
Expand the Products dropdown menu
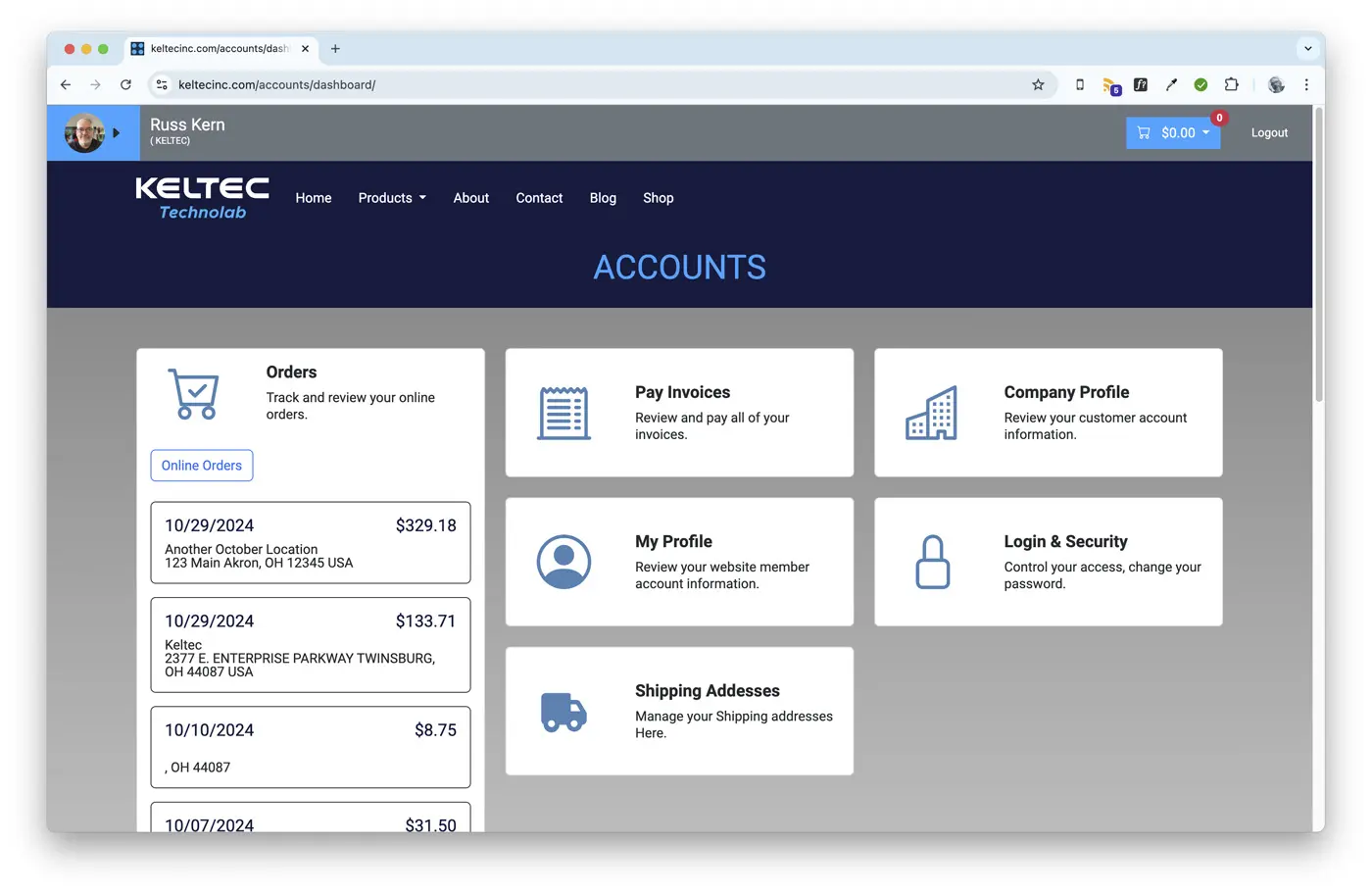[392, 198]
